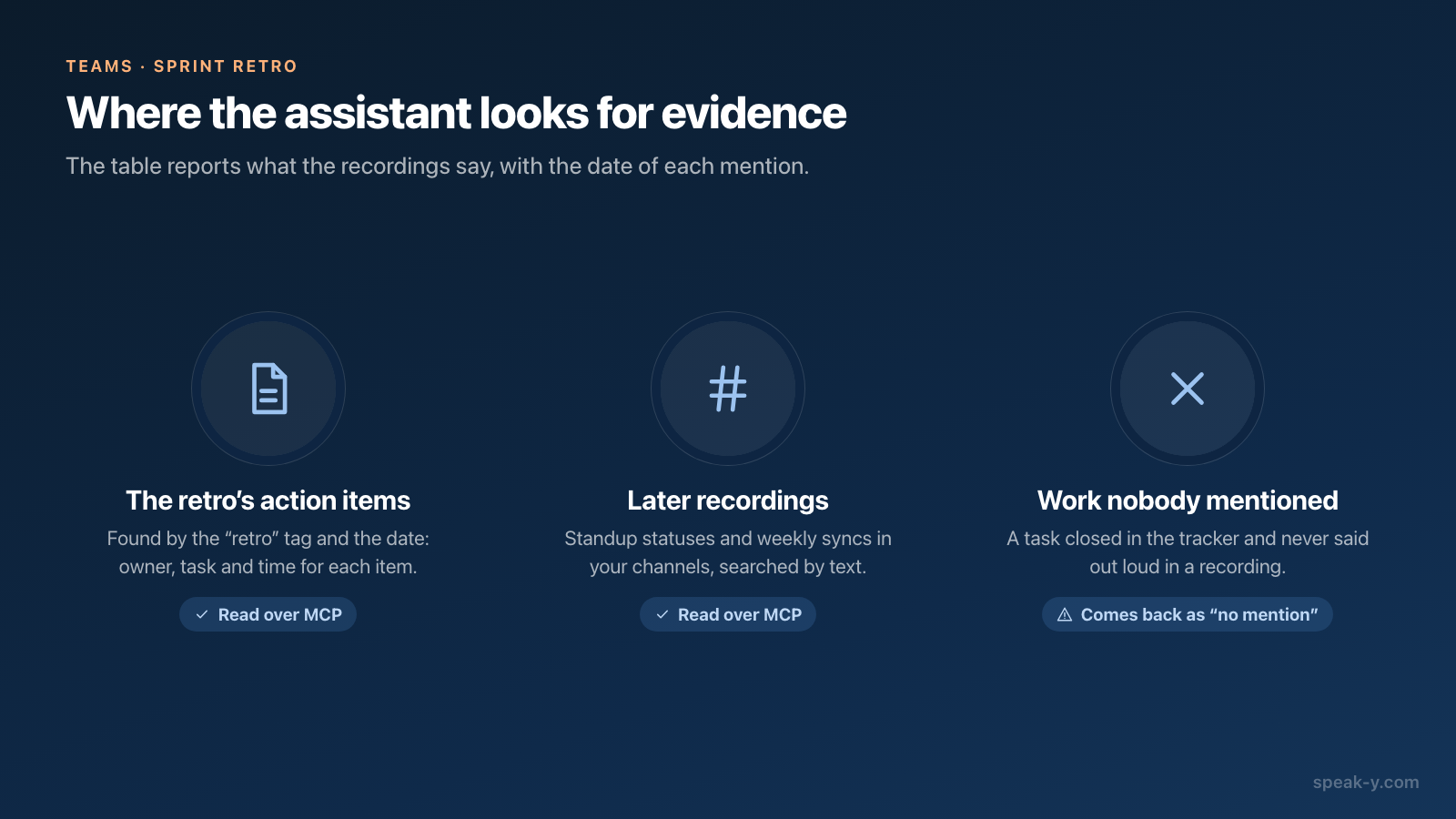Click the subtitle about the table reports
The image size is (1456, 819).
[x=438, y=167]
